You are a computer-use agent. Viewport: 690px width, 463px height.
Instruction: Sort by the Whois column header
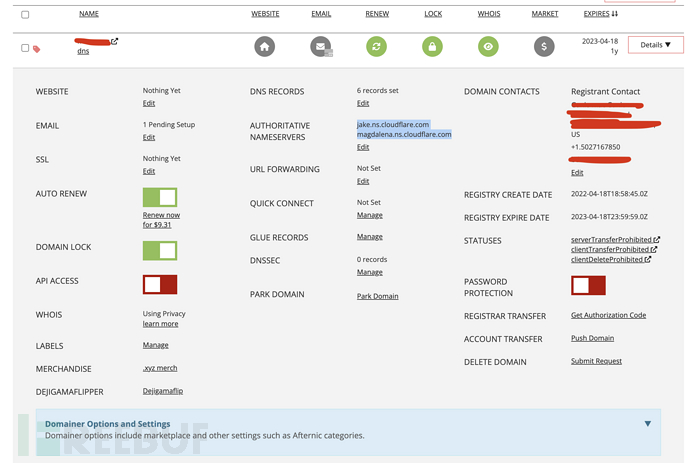pyautogui.click(x=489, y=14)
